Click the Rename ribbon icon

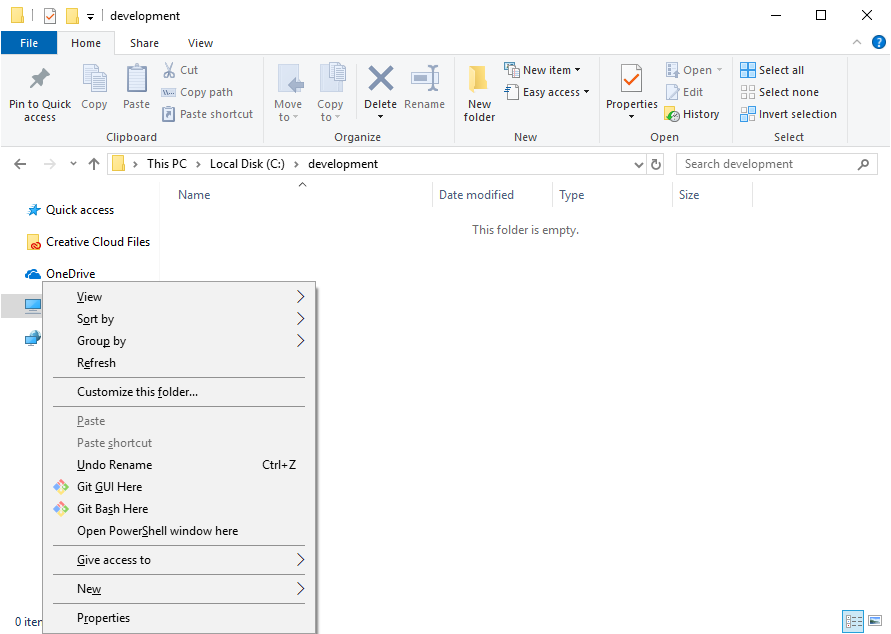[425, 78]
